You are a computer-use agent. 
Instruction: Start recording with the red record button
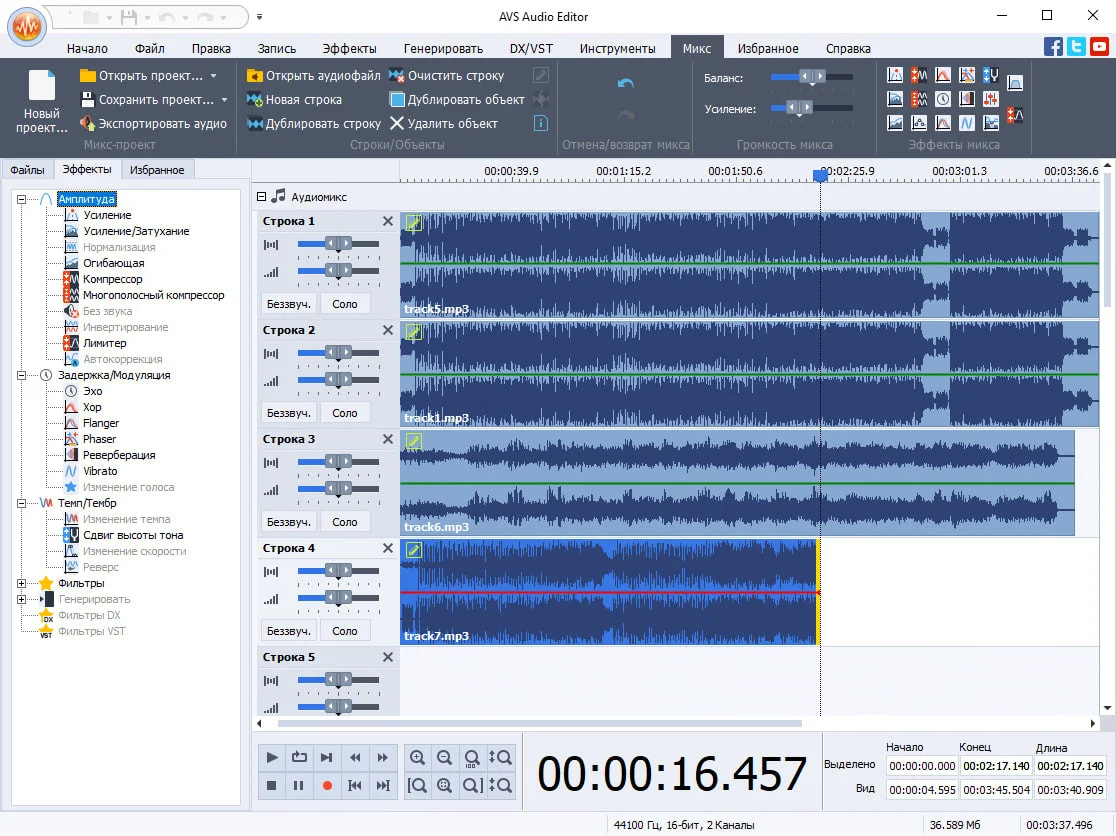click(x=327, y=786)
